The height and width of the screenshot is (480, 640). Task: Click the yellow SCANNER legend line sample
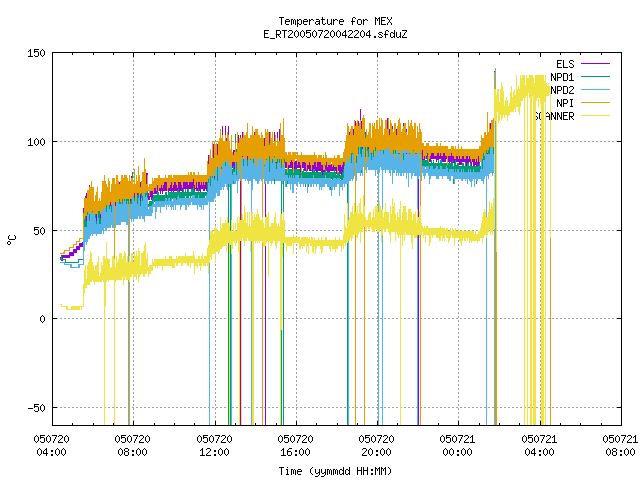595,116
